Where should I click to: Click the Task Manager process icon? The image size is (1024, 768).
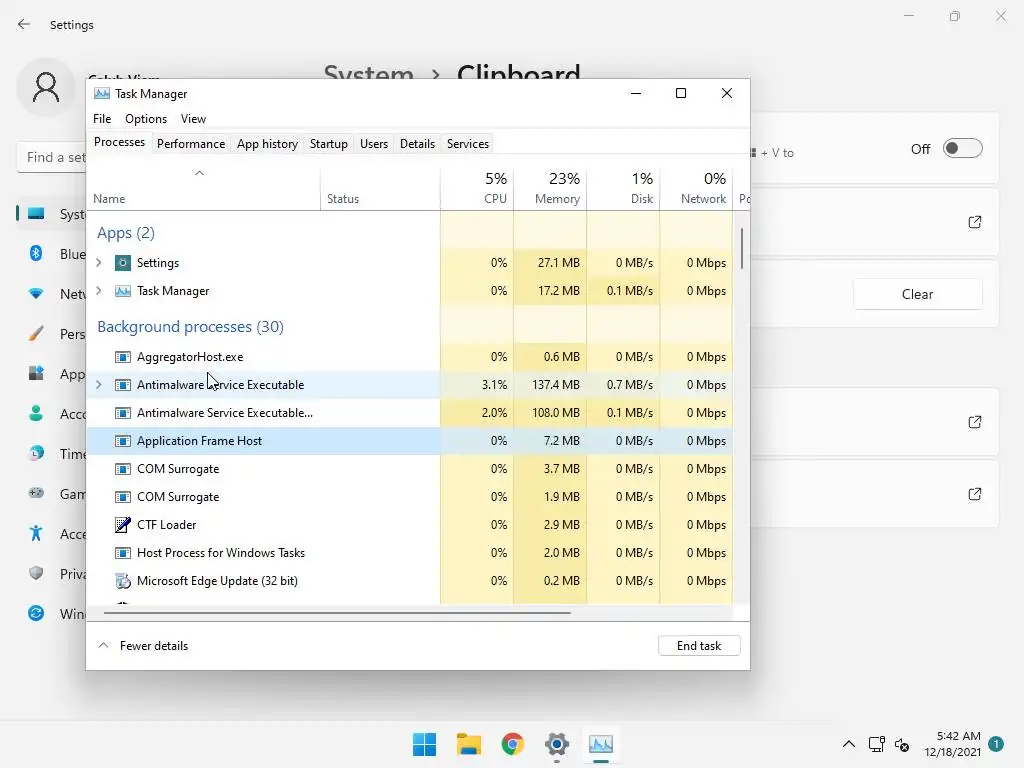click(123, 291)
